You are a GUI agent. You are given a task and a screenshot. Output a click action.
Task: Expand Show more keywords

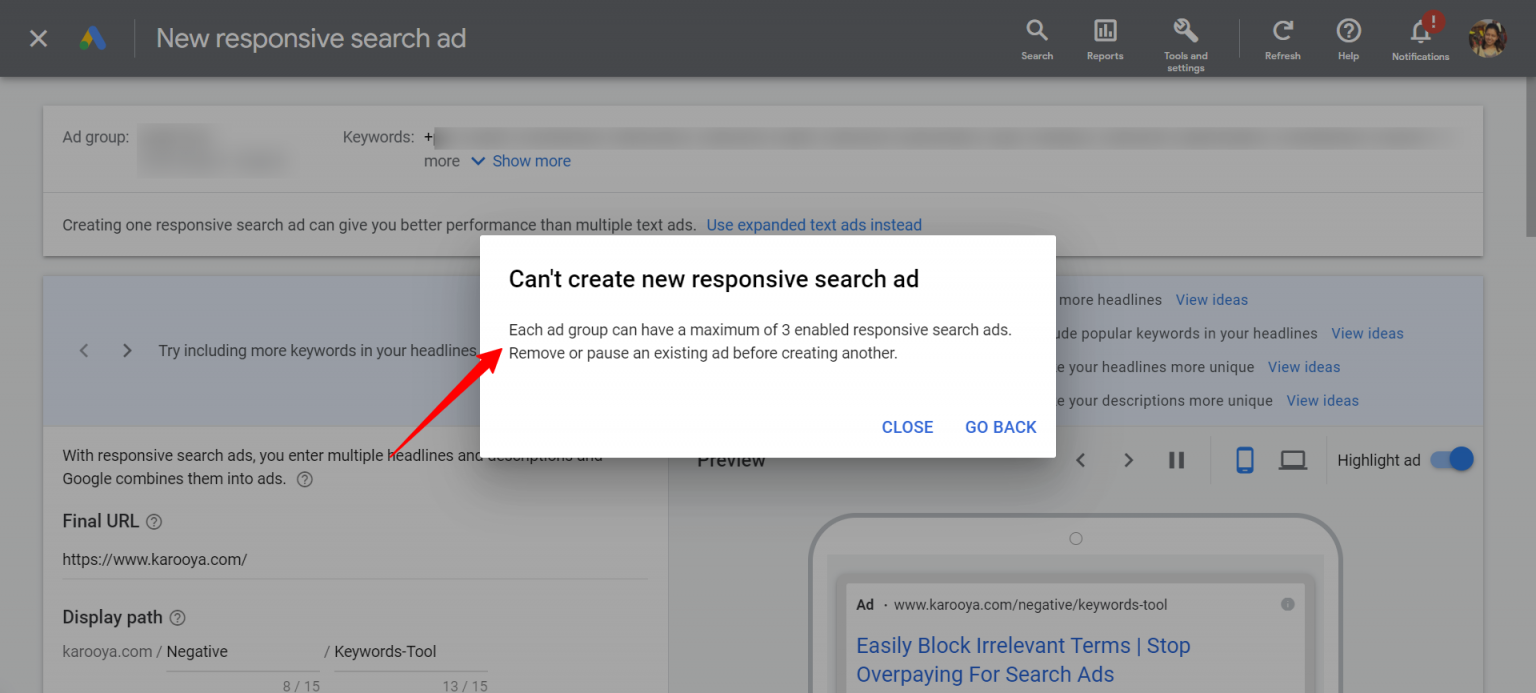click(x=531, y=161)
